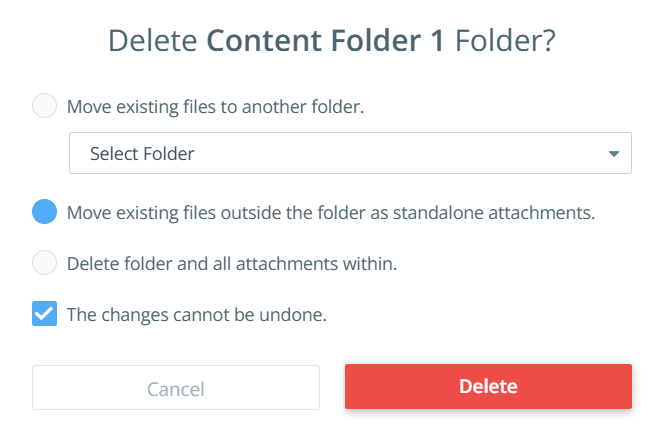Click 'The changes cannot be undone.' label text

point(197,315)
